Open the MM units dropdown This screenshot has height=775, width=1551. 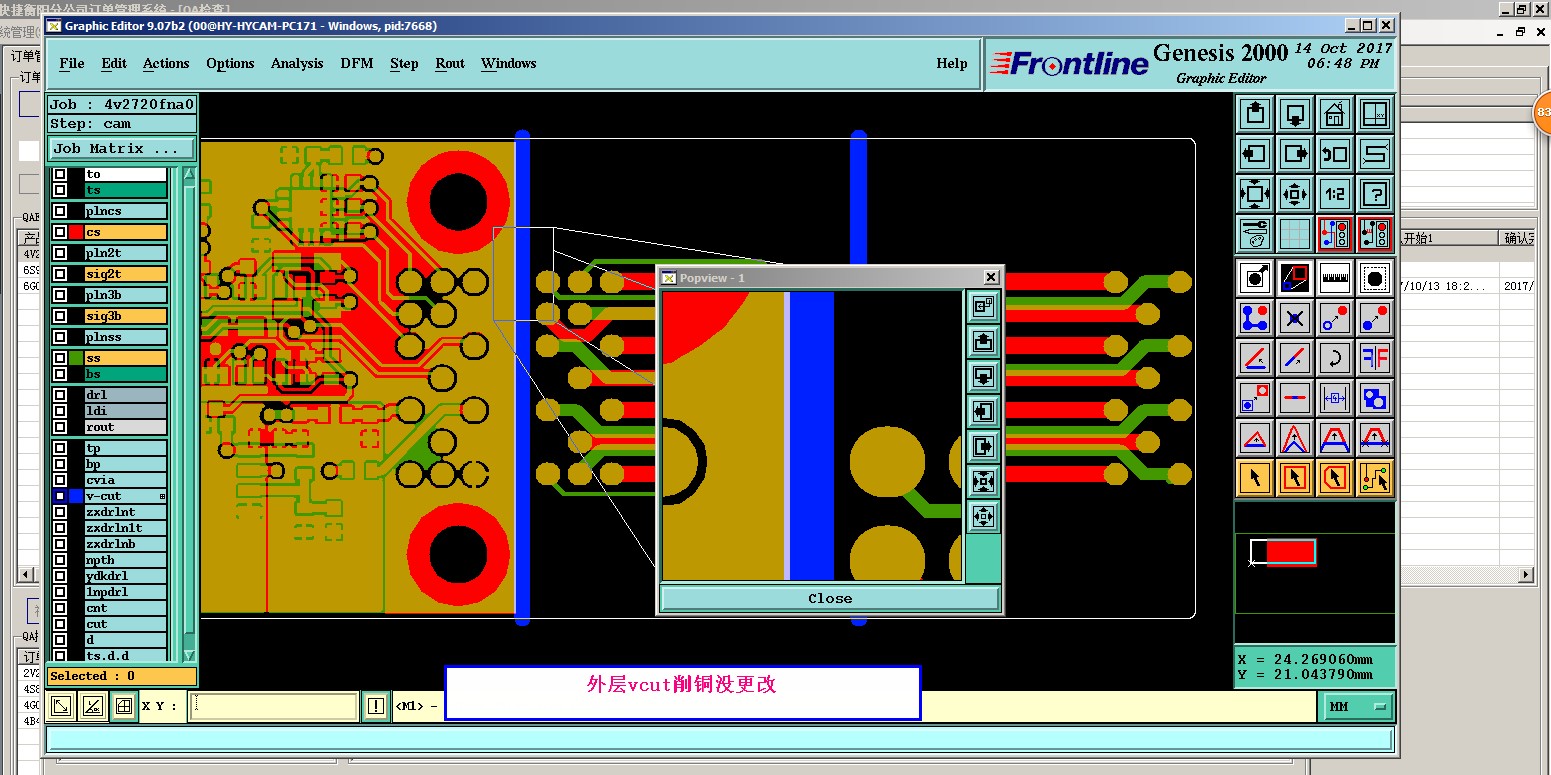1358,706
